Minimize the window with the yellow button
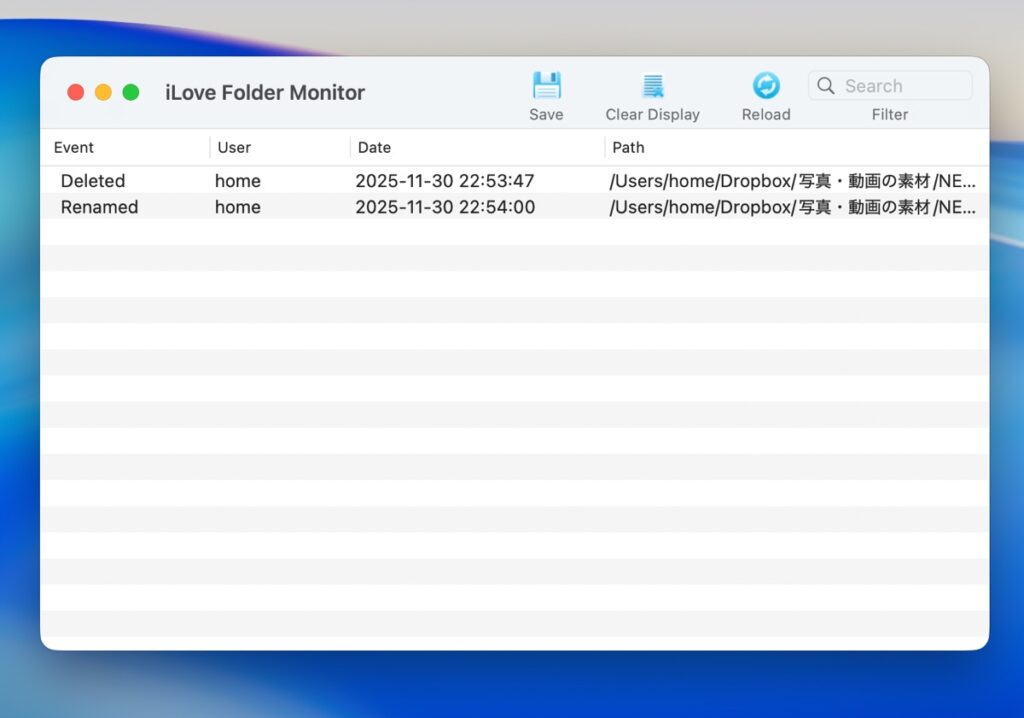1024x718 pixels. (x=103, y=92)
